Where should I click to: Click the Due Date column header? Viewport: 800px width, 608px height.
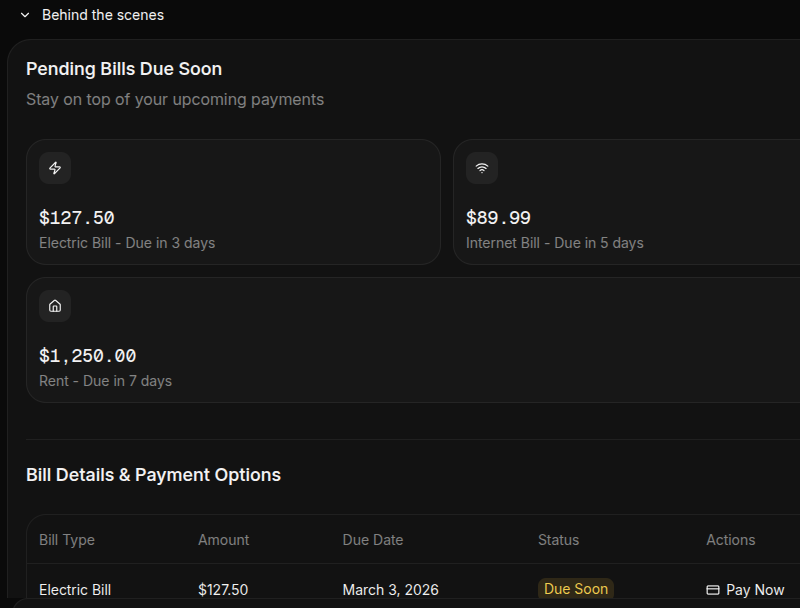(373, 540)
